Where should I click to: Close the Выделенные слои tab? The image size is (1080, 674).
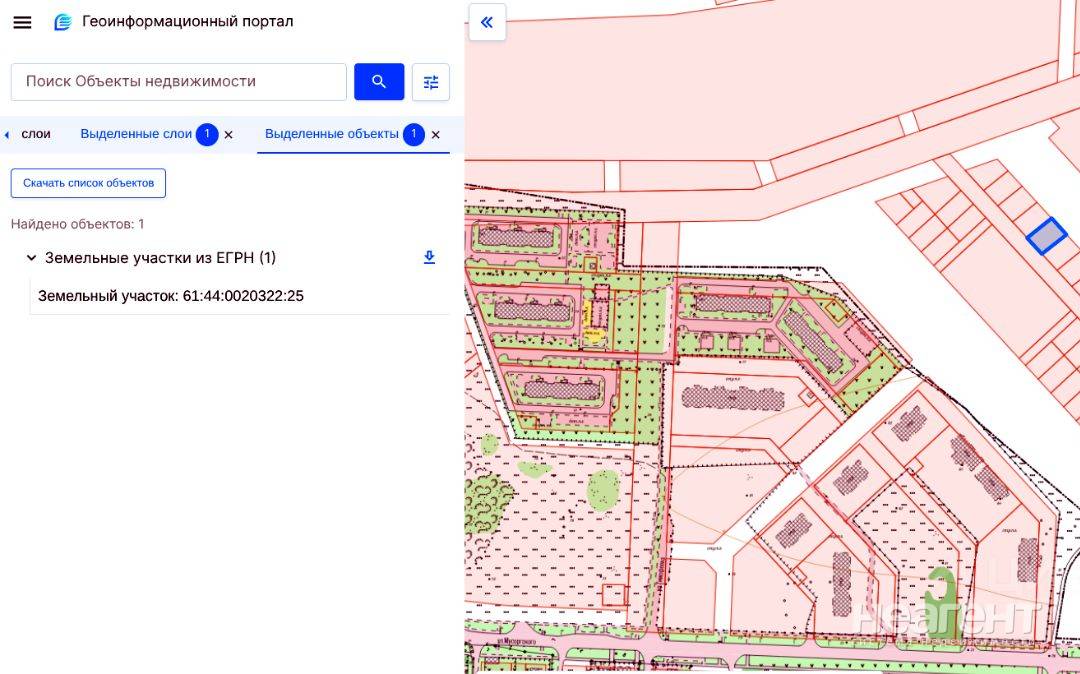click(x=229, y=135)
